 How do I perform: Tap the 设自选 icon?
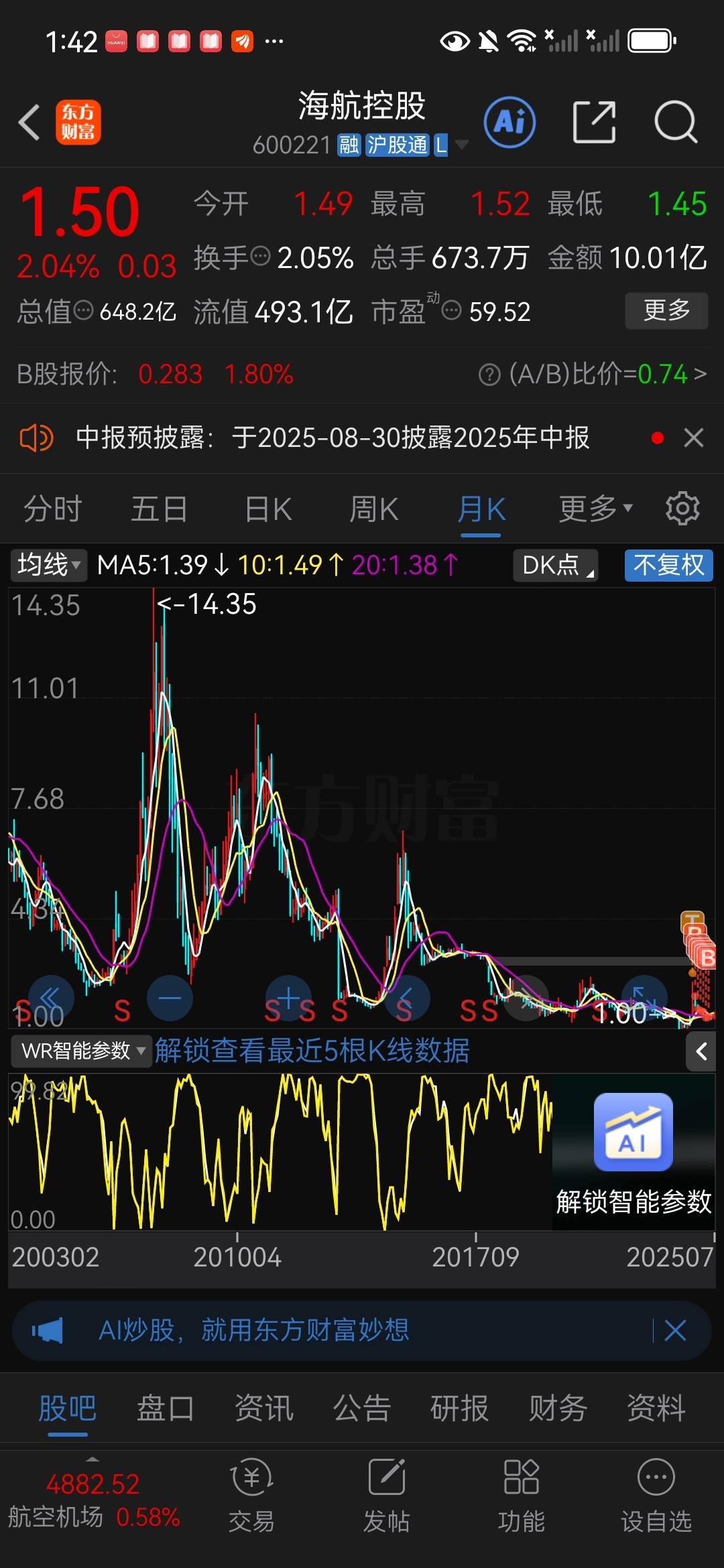(656, 1477)
